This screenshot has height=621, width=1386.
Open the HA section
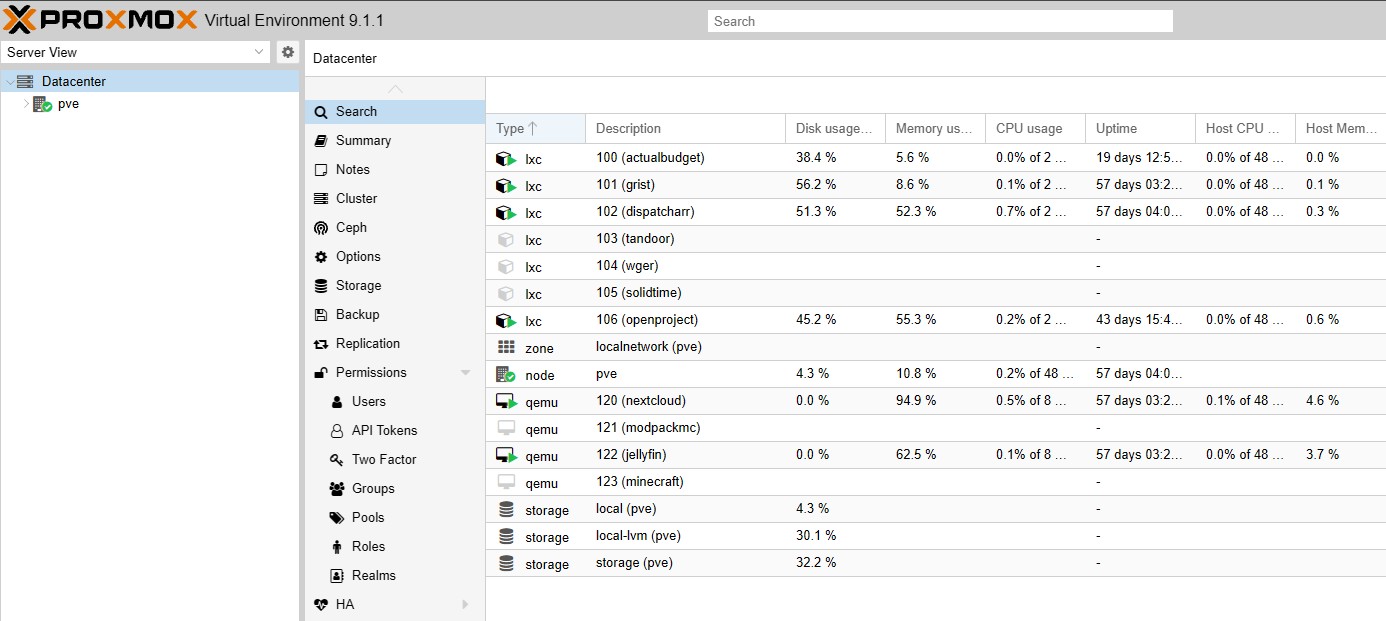[395, 605]
